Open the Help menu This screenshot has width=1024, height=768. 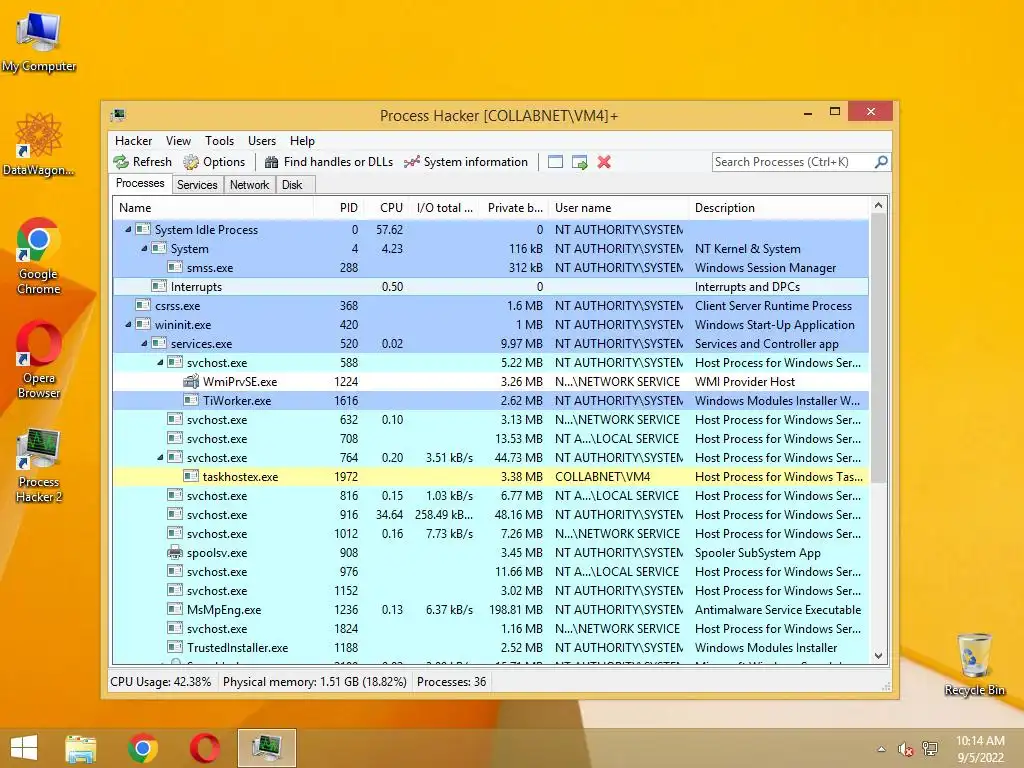[302, 141]
